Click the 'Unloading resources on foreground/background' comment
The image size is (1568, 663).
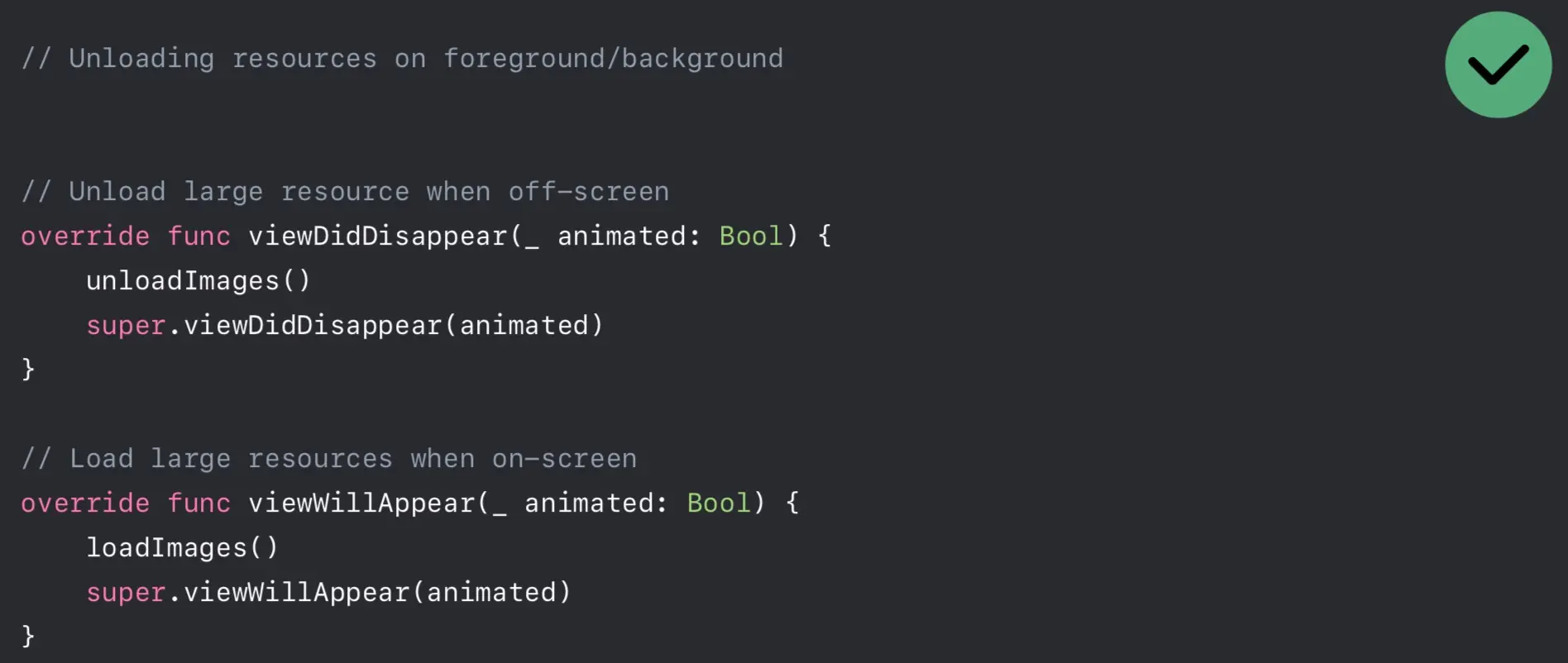click(402, 59)
